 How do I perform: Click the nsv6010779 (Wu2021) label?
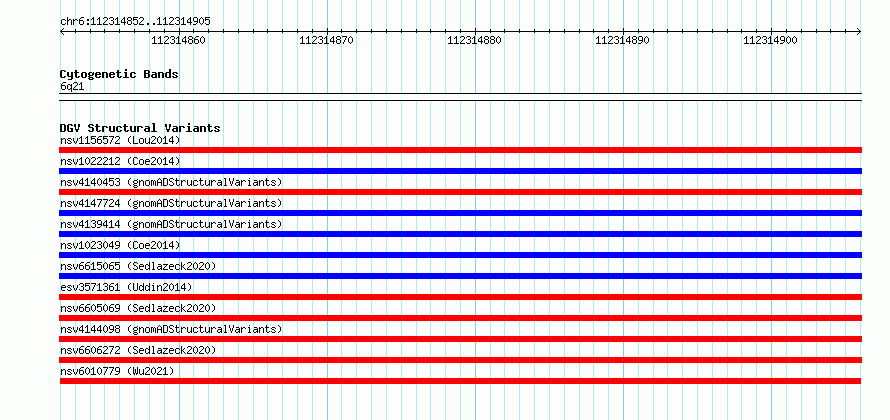point(117,371)
